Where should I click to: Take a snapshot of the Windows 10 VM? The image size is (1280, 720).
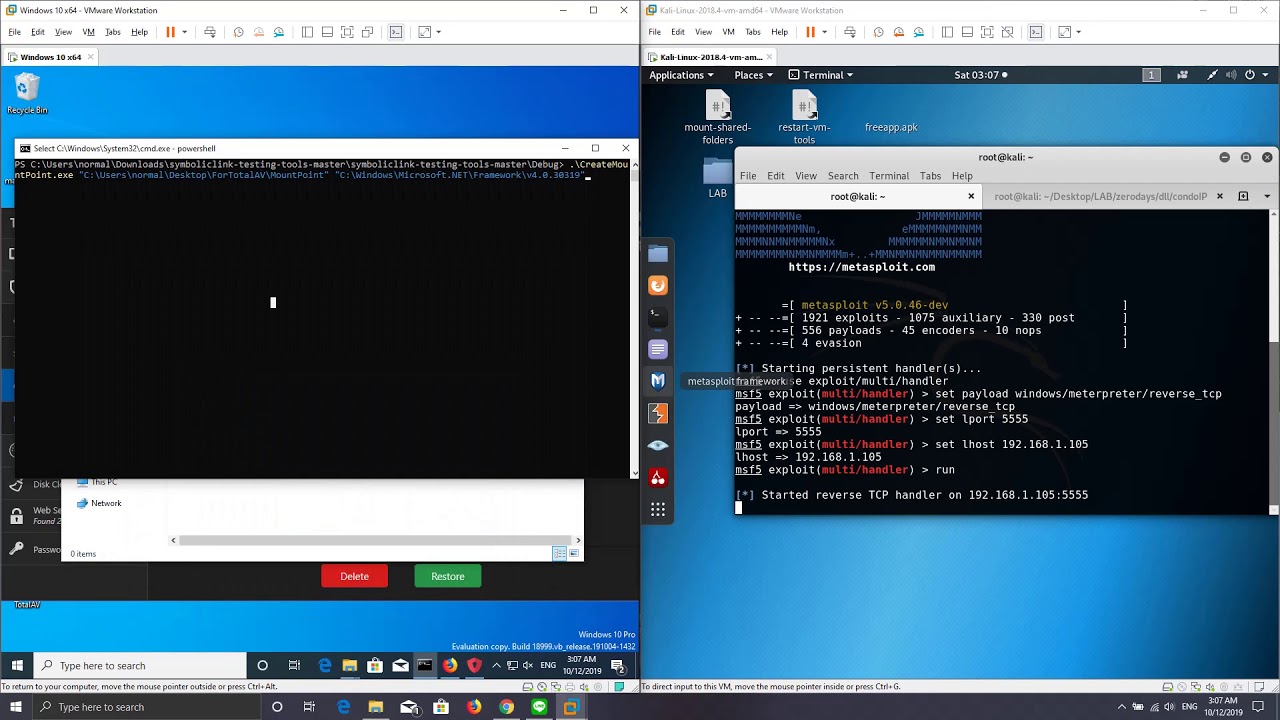point(239,32)
